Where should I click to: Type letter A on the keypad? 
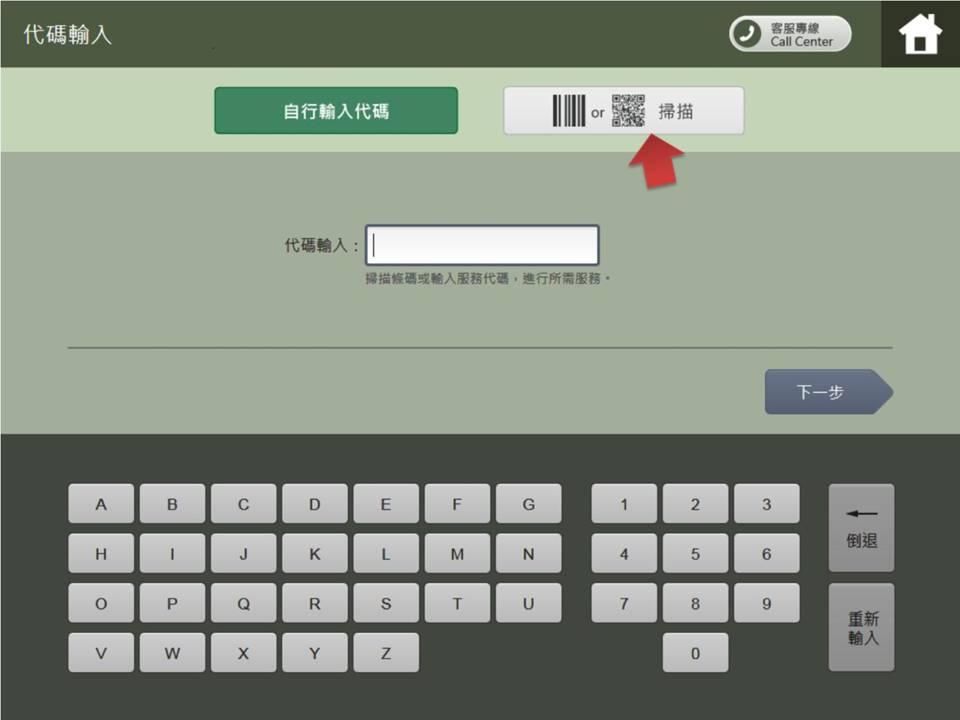[101, 504]
